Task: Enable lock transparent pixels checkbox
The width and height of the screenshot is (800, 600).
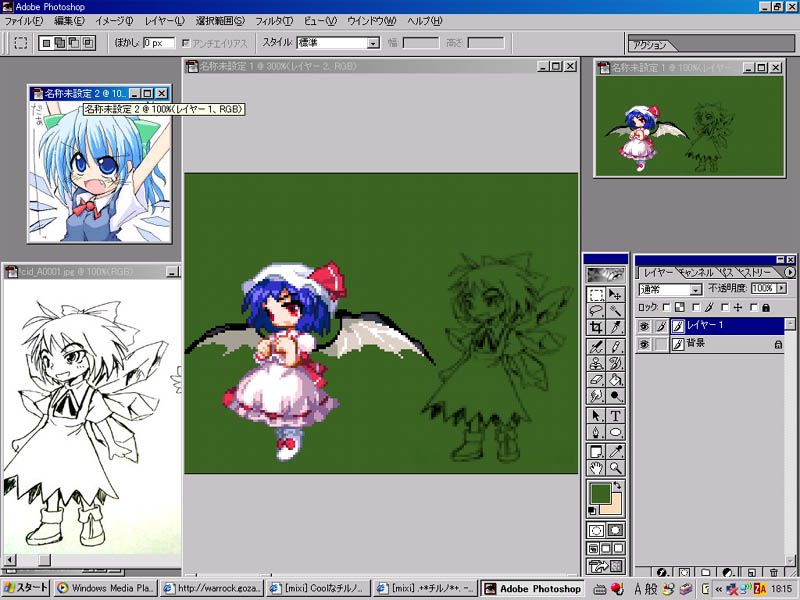Action: [666, 307]
